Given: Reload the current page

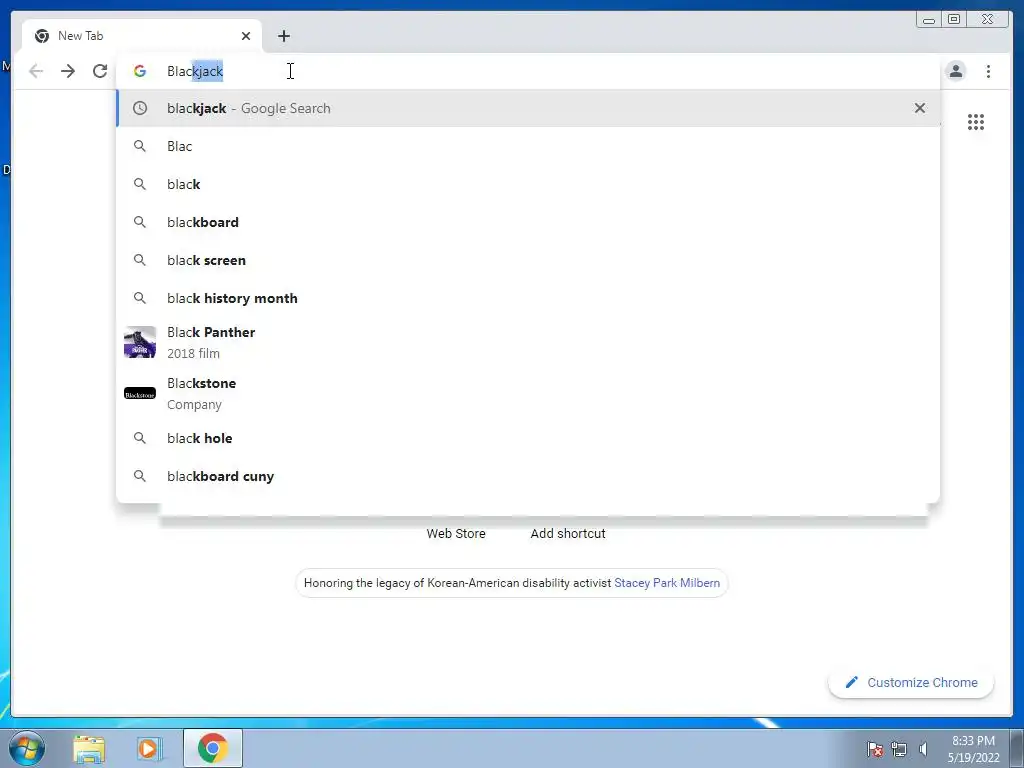Looking at the screenshot, I should click(x=100, y=71).
